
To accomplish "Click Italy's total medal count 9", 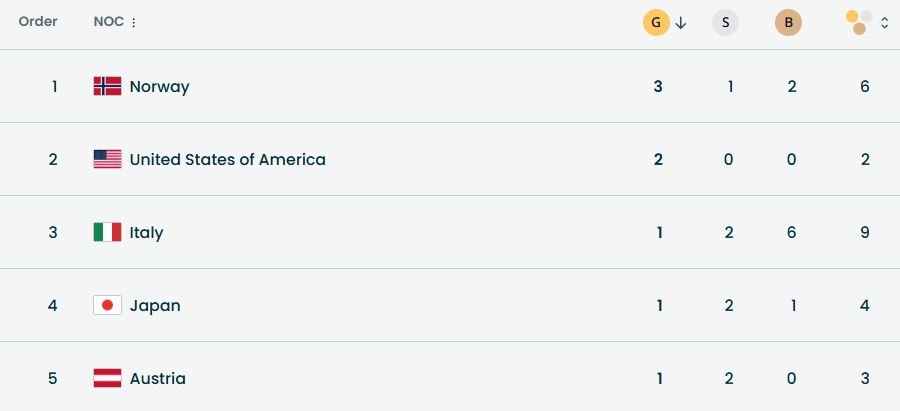I will 865,232.
